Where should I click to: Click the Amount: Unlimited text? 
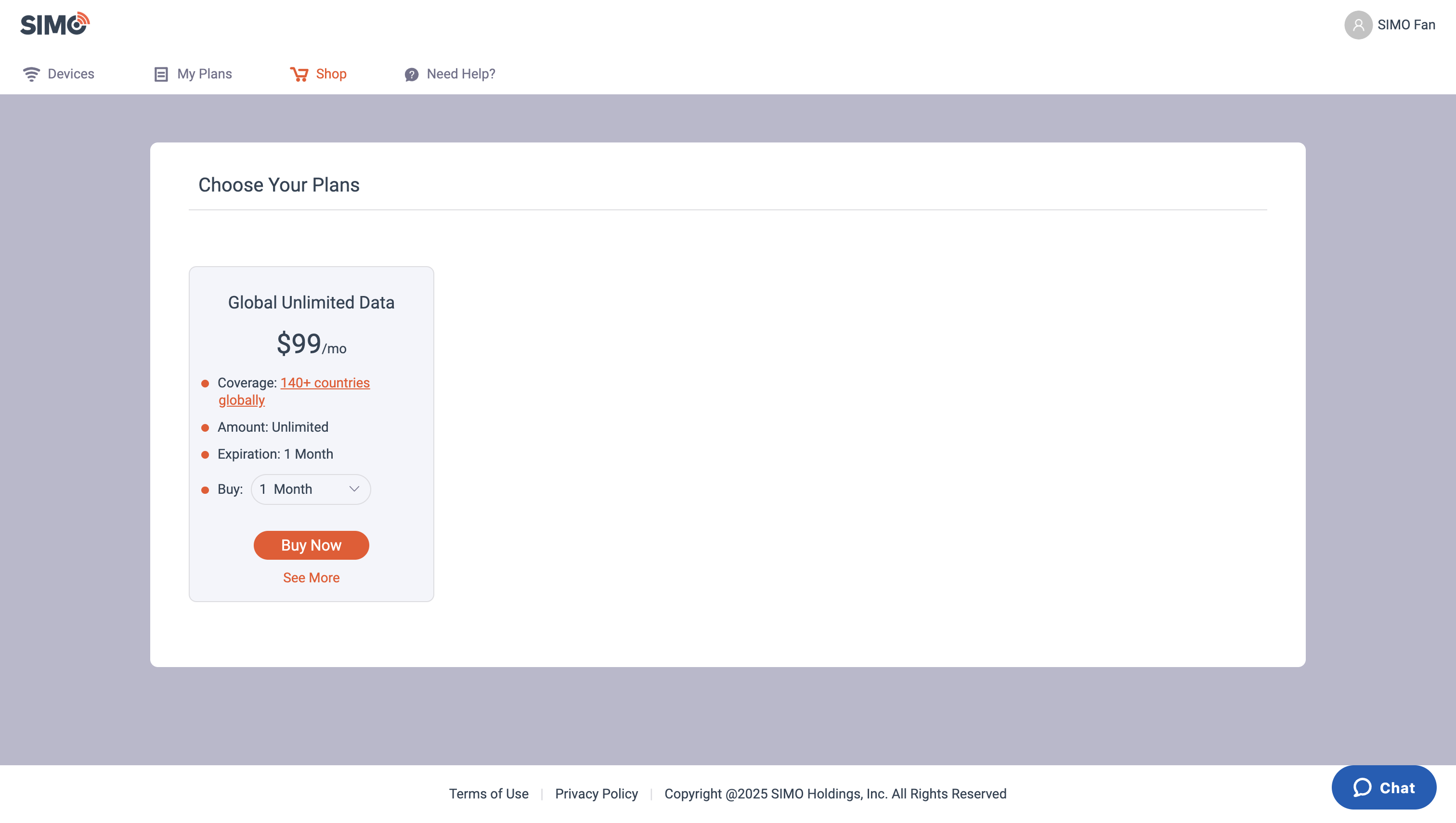(273, 427)
